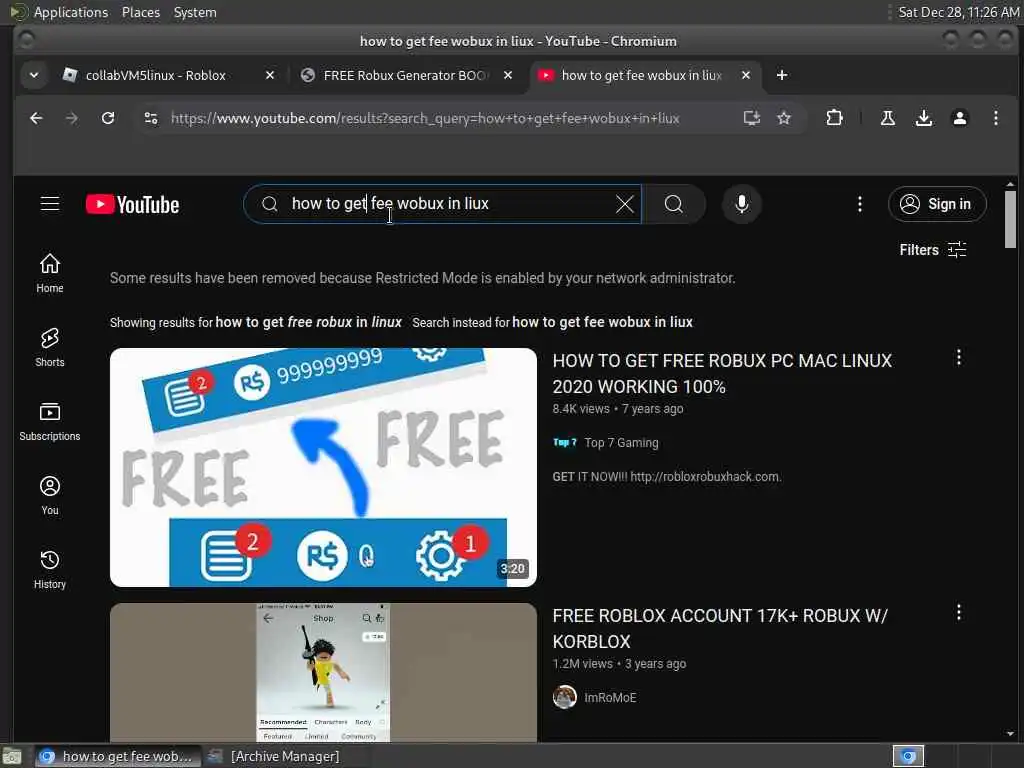This screenshot has width=1024, height=768.
Task: Open Chrome Labs flask icon
Action: 888,118
